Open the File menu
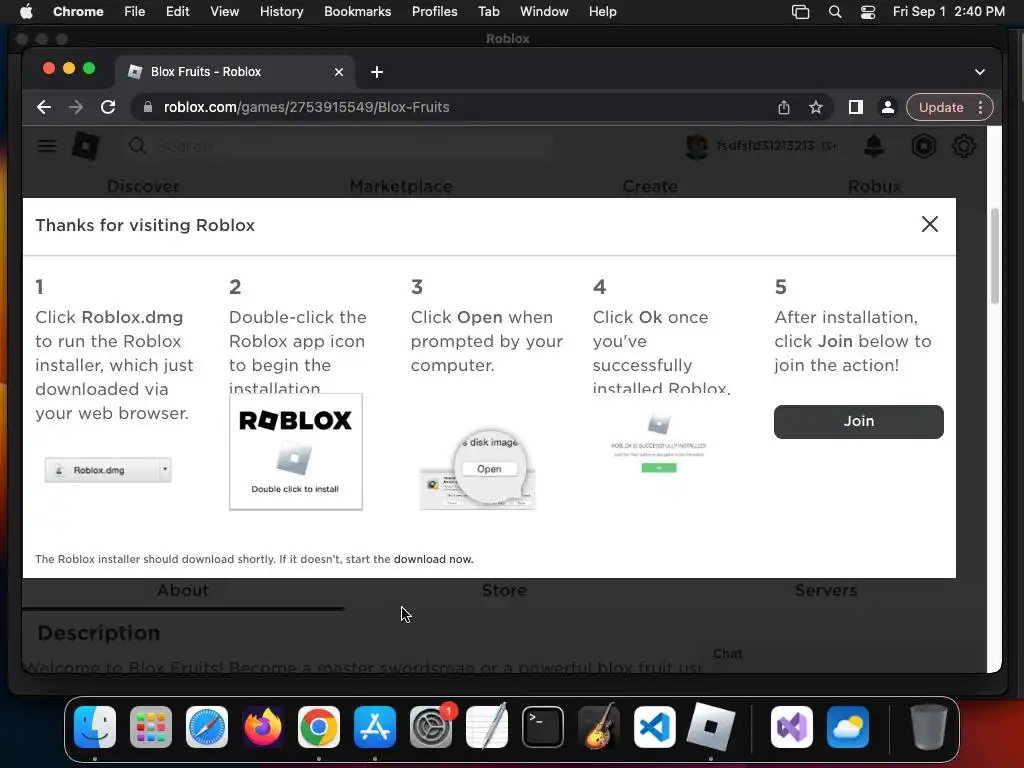The height and width of the screenshot is (768, 1024). [x=135, y=11]
